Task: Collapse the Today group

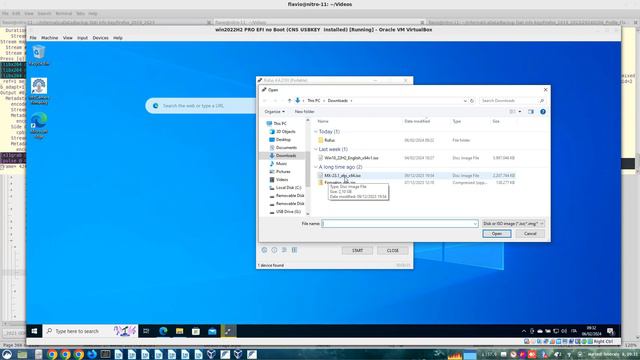Action: tap(316, 131)
